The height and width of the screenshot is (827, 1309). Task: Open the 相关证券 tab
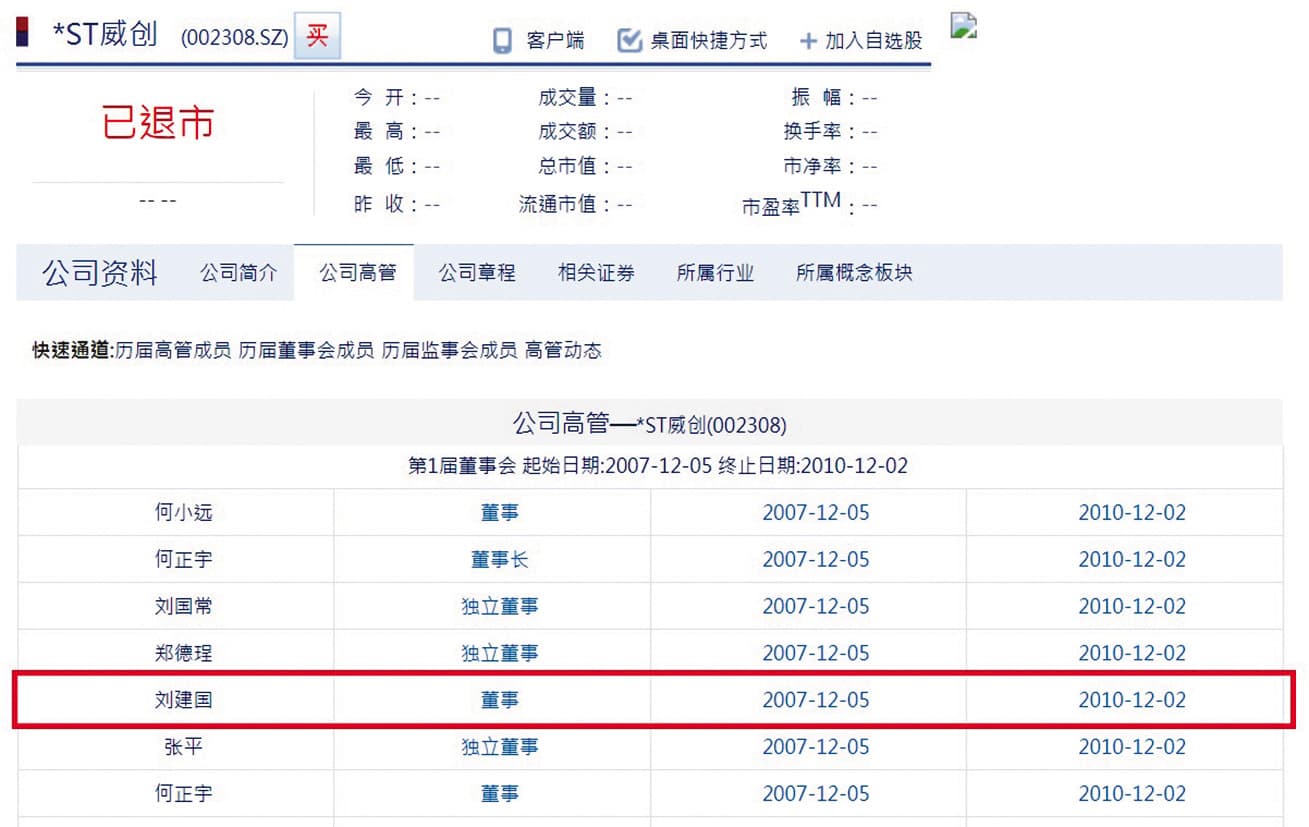tap(596, 273)
